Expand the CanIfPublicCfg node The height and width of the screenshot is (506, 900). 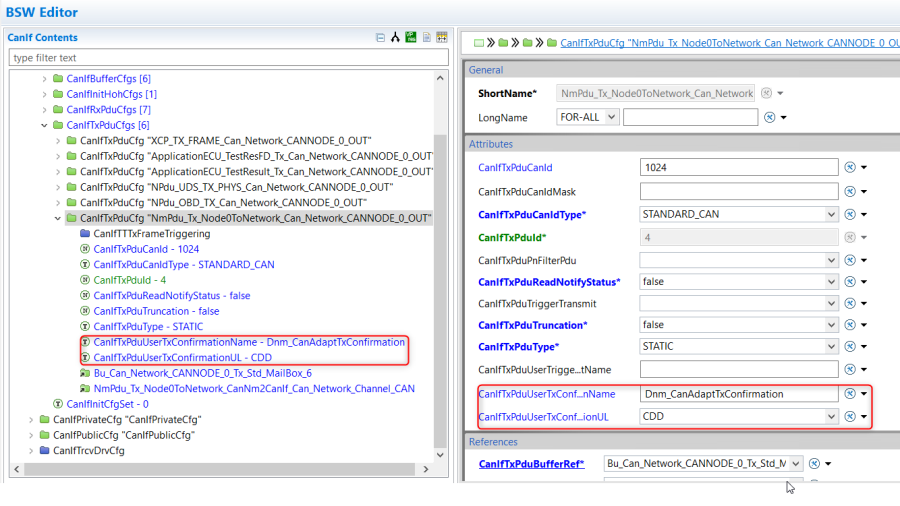click(x=31, y=435)
